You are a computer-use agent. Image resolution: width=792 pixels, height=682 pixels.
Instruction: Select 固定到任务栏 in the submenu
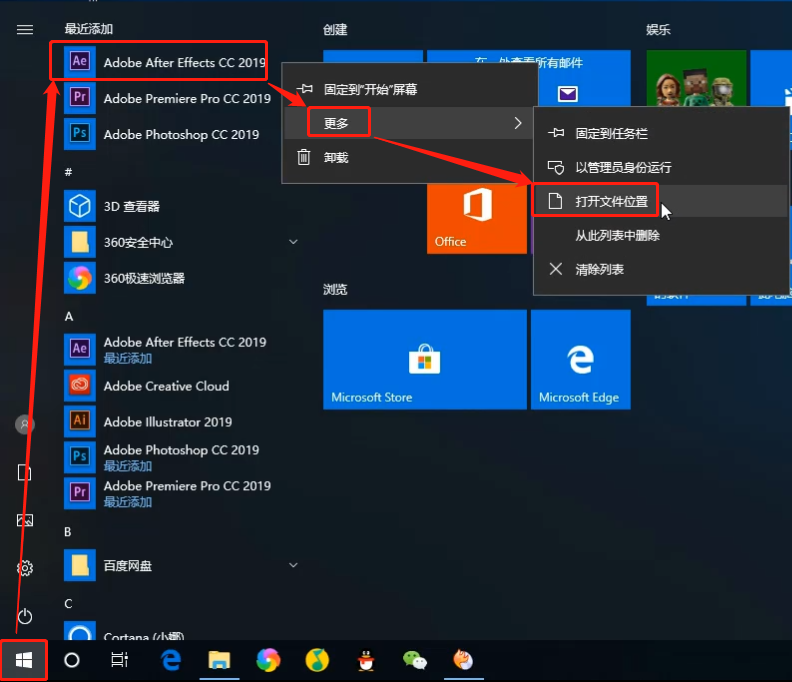pos(661,133)
